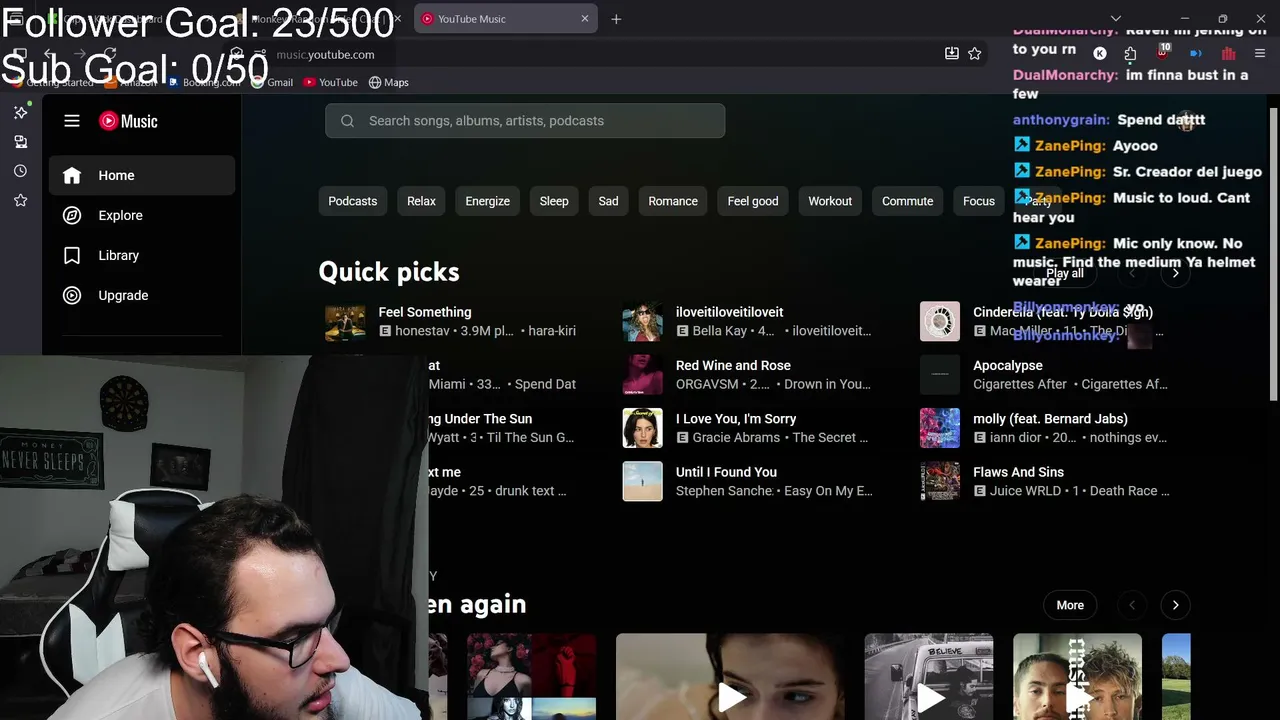Image resolution: width=1280 pixels, height=720 pixels.
Task: Show next Listen again items
Action: click(1175, 605)
